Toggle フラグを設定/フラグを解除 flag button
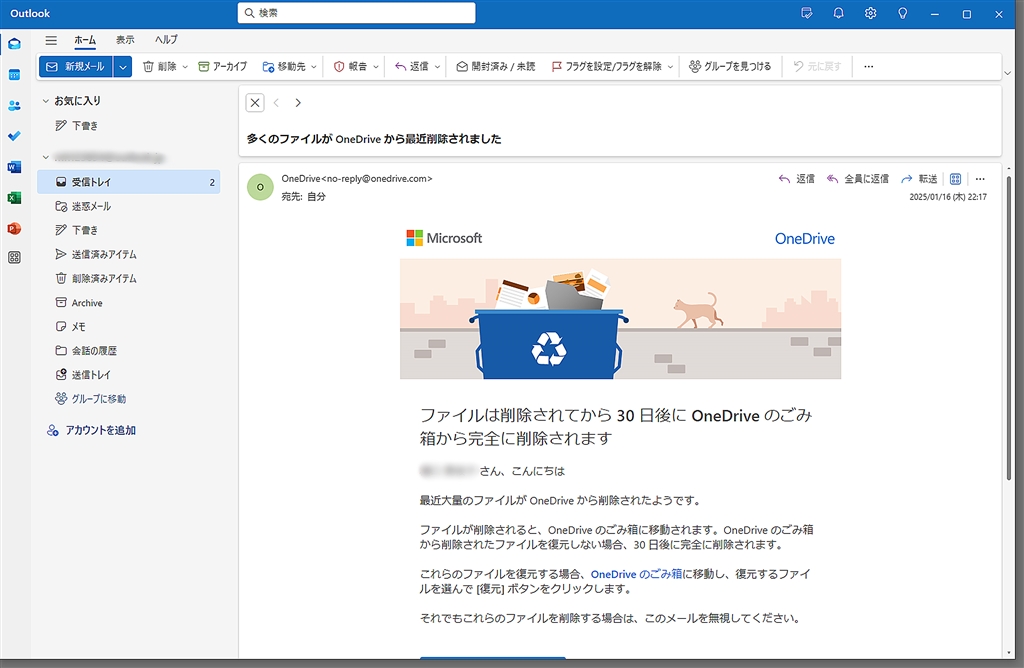This screenshot has height=668, width=1024. pyautogui.click(x=607, y=67)
